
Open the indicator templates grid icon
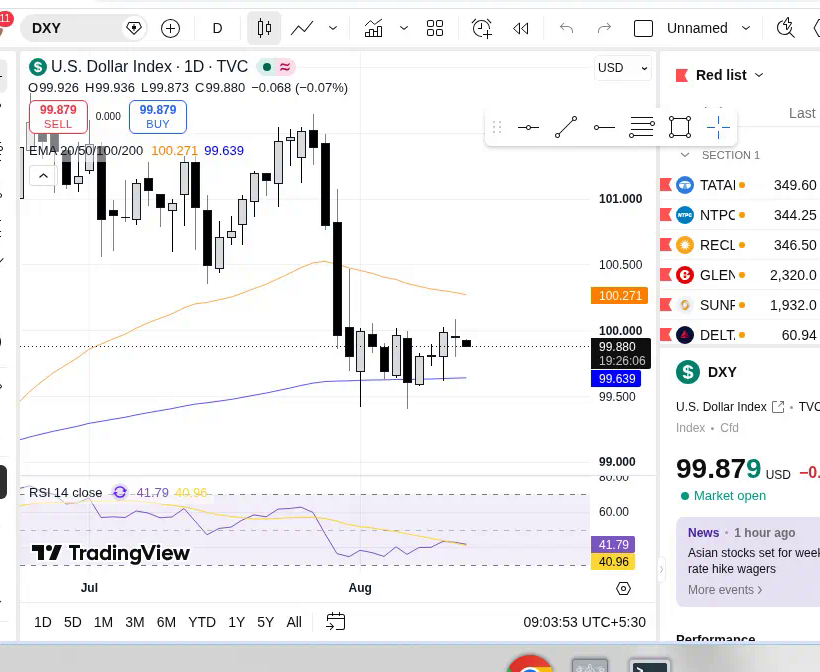pyautogui.click(x=435, y=28)
